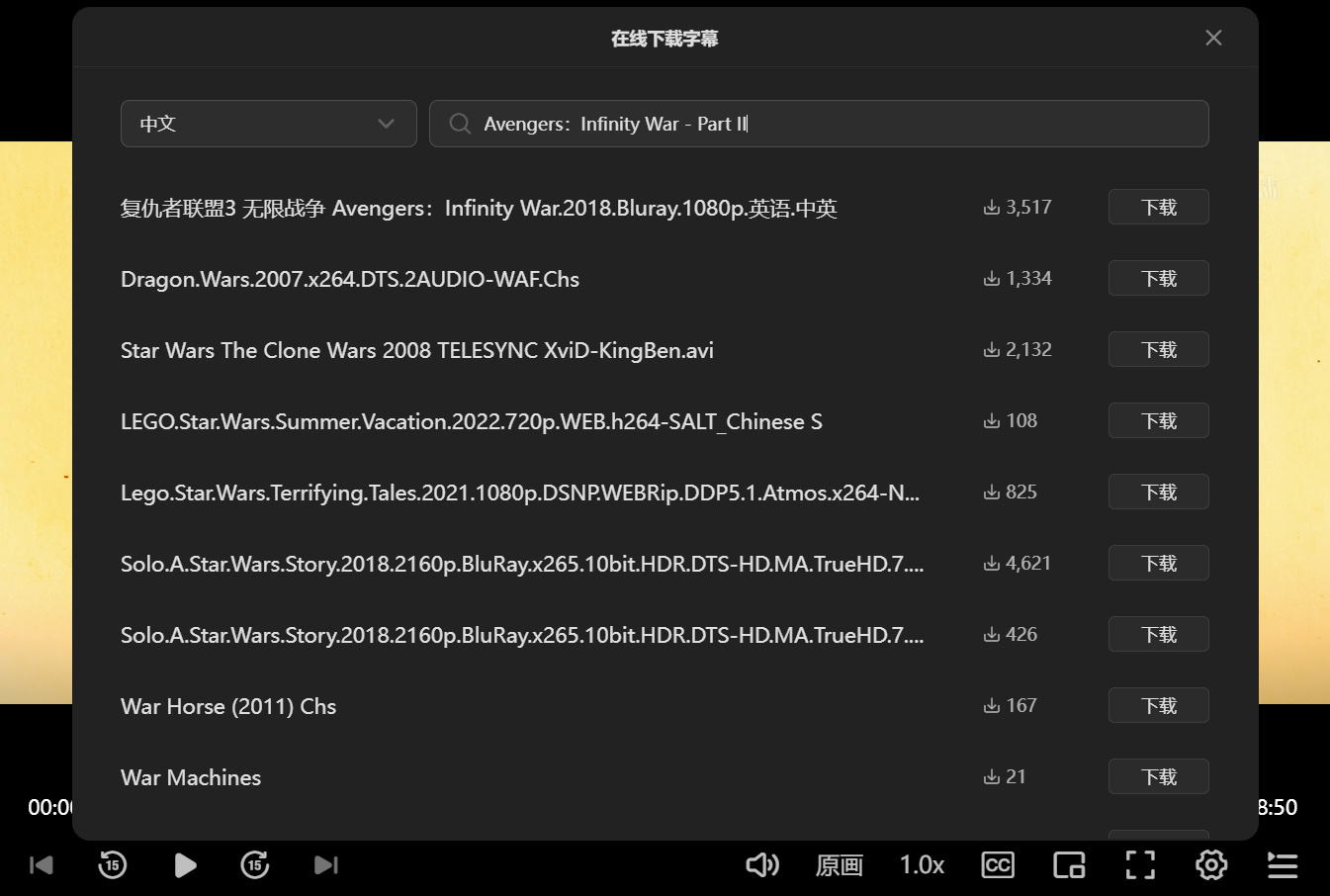
Task: Select LEGO.Star.Wars.Summer.Vacation.2022 title
Action: [x=472, y=421]
